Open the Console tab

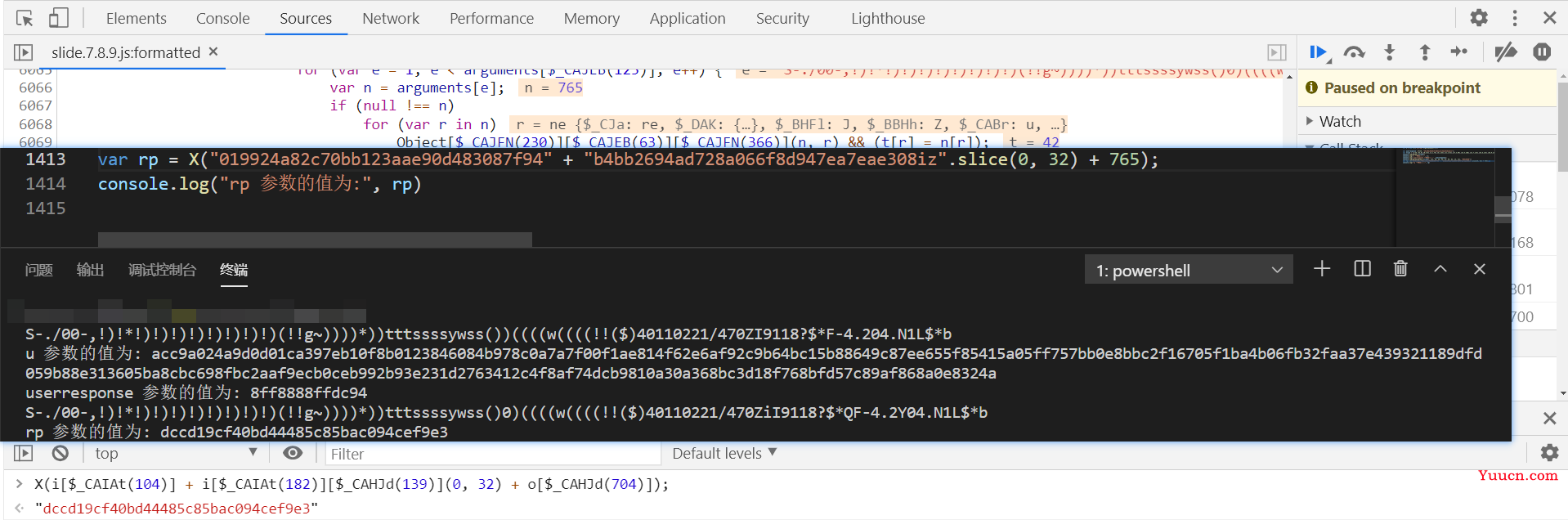(222, 18)
